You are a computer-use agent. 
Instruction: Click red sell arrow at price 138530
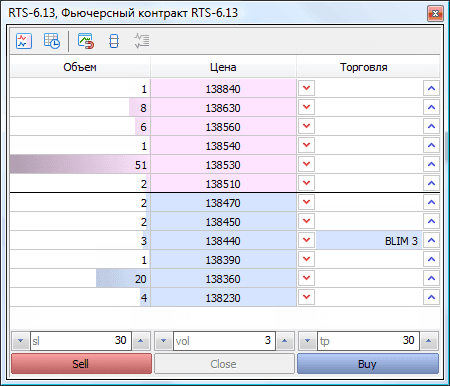pos(306,164)
